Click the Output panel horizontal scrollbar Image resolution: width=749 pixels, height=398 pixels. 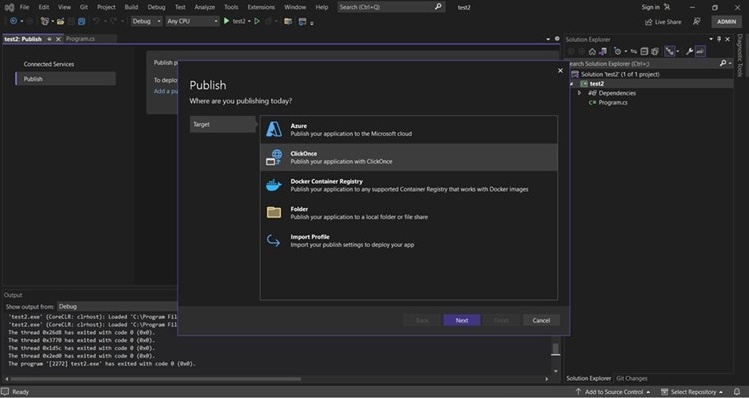pos(157,379)
